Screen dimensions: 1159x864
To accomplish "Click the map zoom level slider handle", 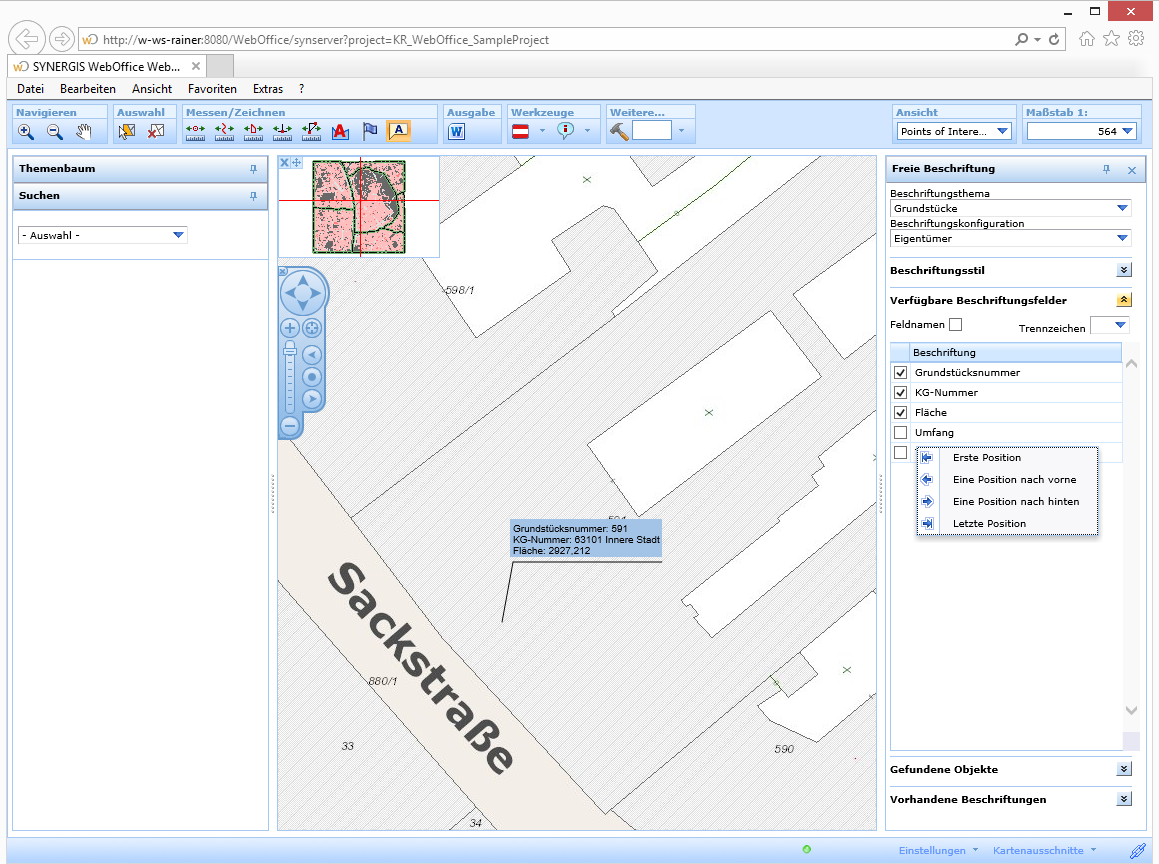I will (290, 351).
